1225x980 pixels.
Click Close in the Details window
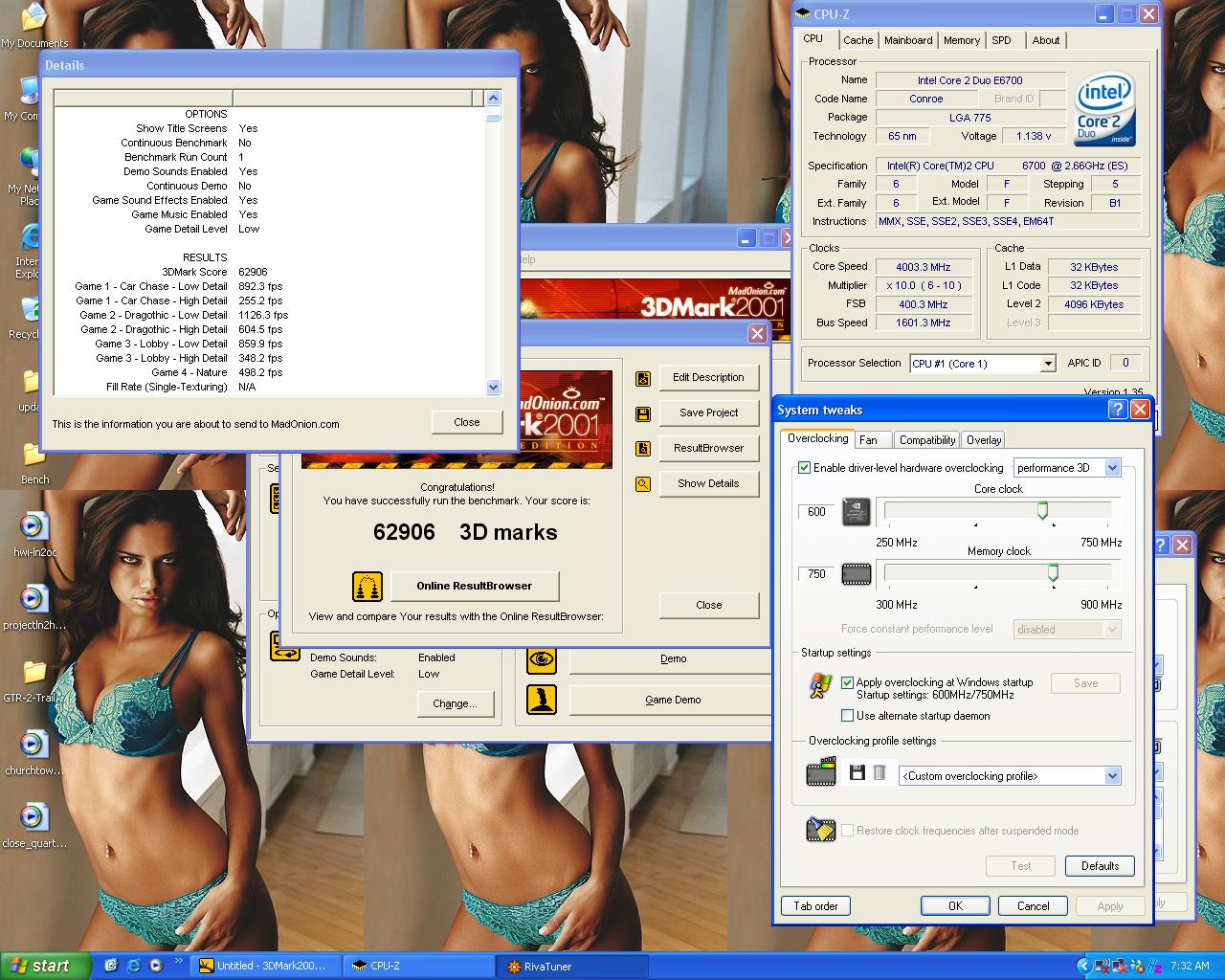[467, 422]
